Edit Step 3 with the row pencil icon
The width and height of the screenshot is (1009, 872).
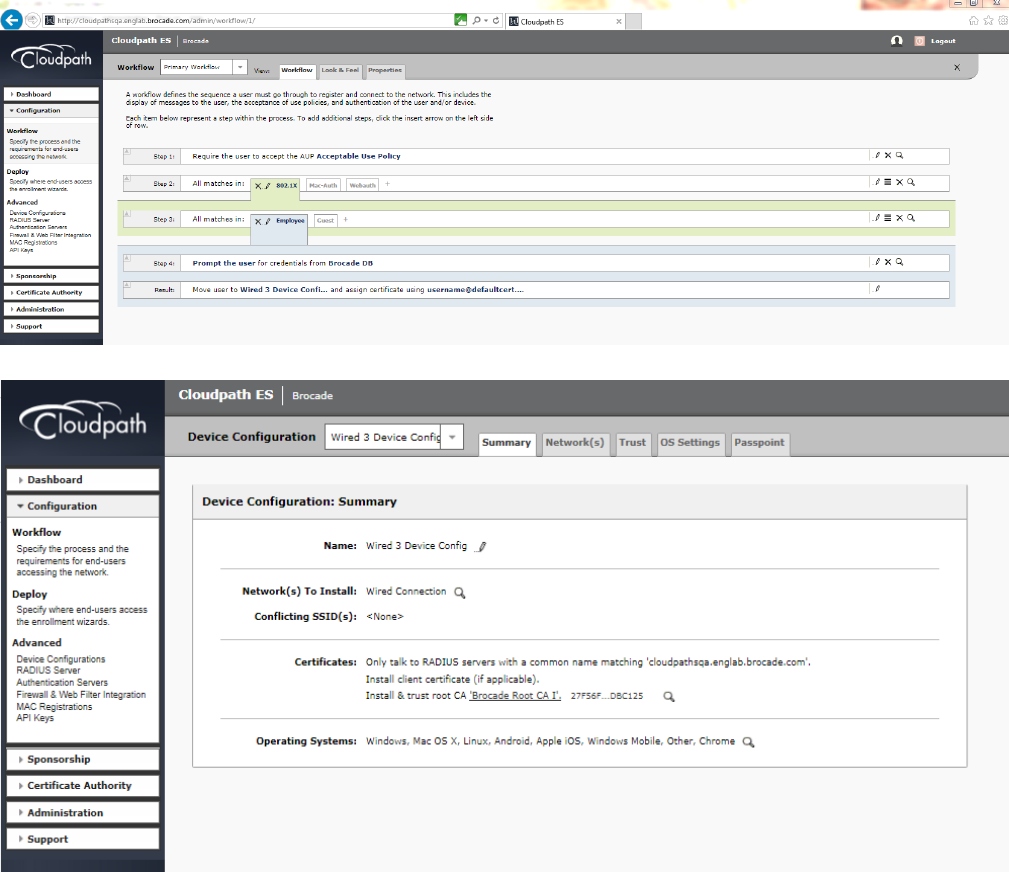point(877,218)
